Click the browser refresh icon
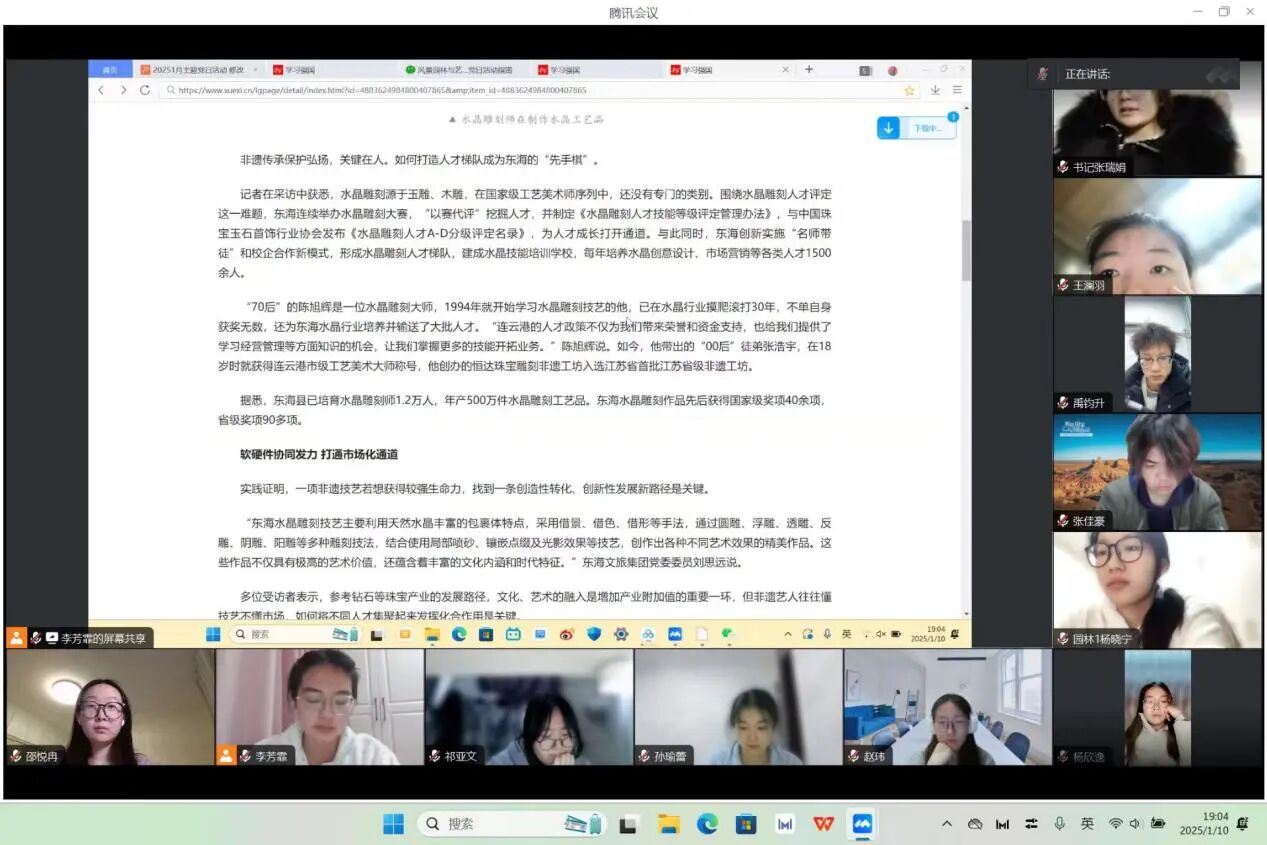The image size is (1267, 845). pos(145,90)
